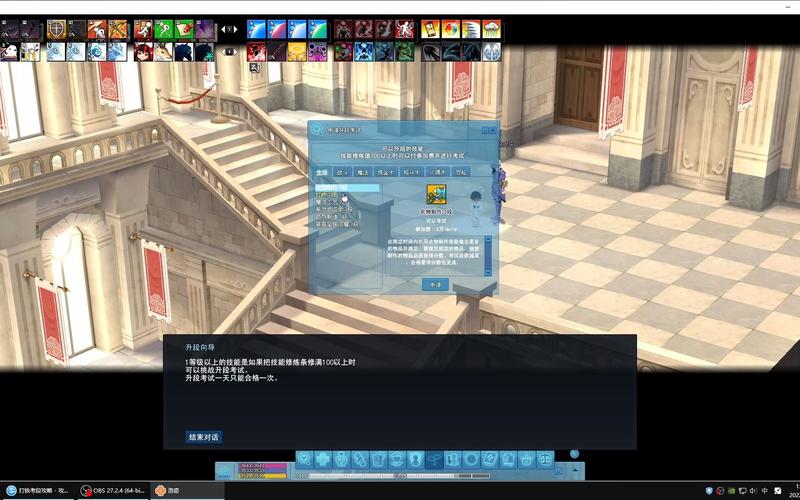Switch to the 战斗 tab

pos(341,172)
